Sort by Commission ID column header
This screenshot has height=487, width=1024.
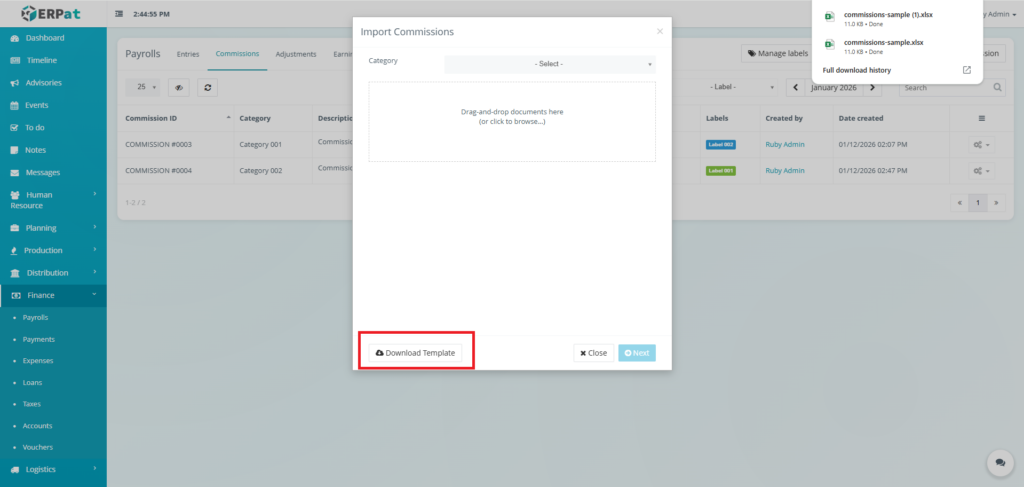(176, 118)
